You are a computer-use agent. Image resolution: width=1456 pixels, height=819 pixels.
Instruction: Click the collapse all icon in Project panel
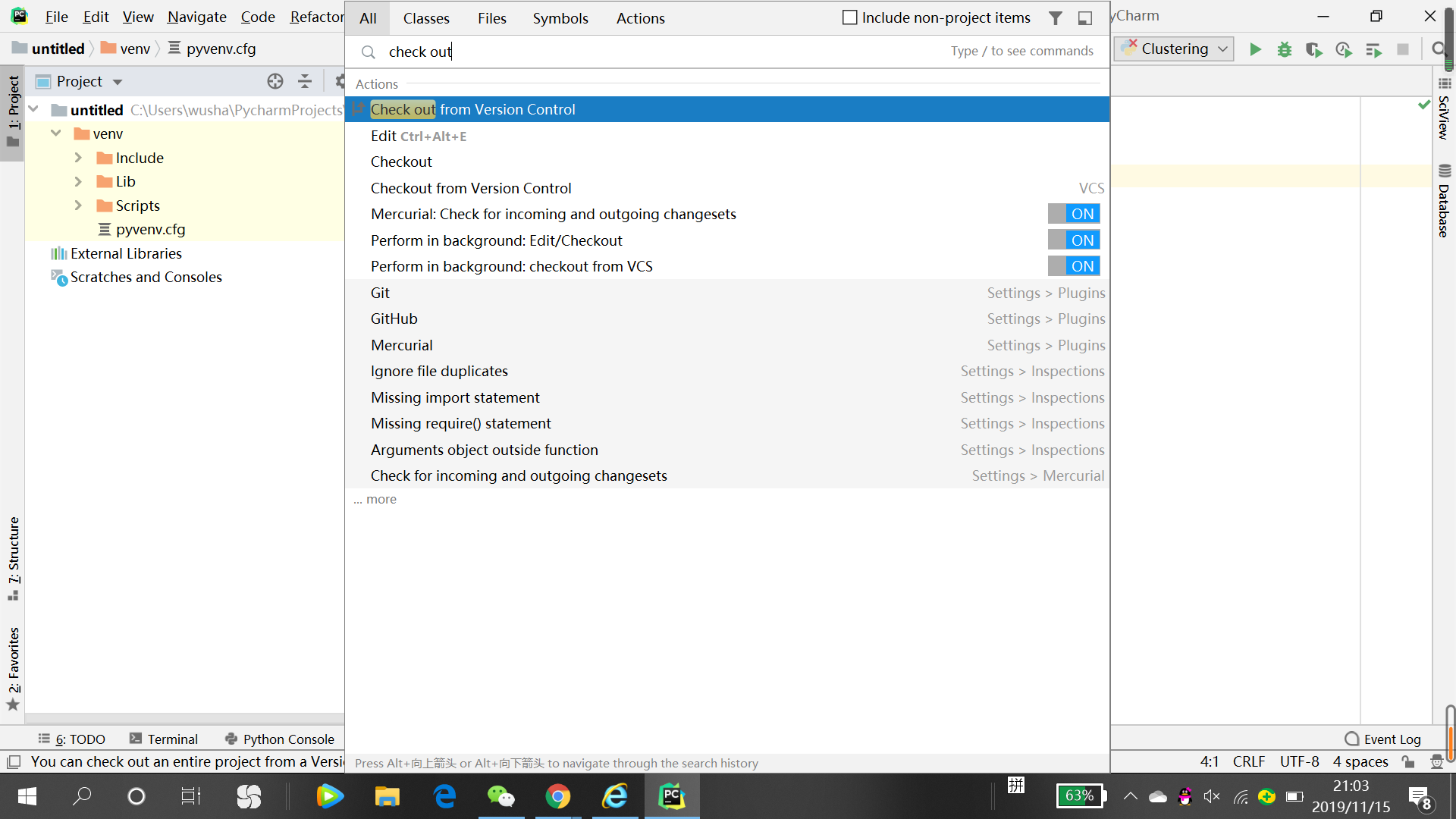pos(305,81)
